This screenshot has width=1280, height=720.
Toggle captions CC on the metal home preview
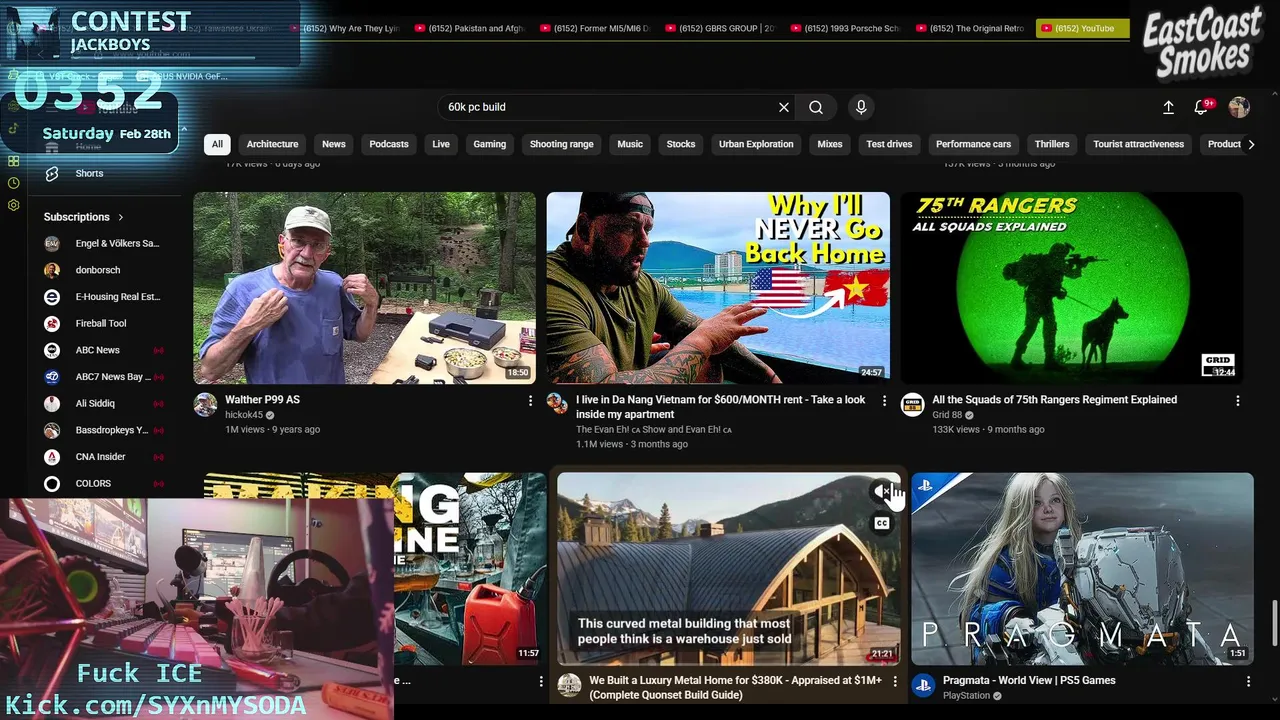tap(881, 523)
